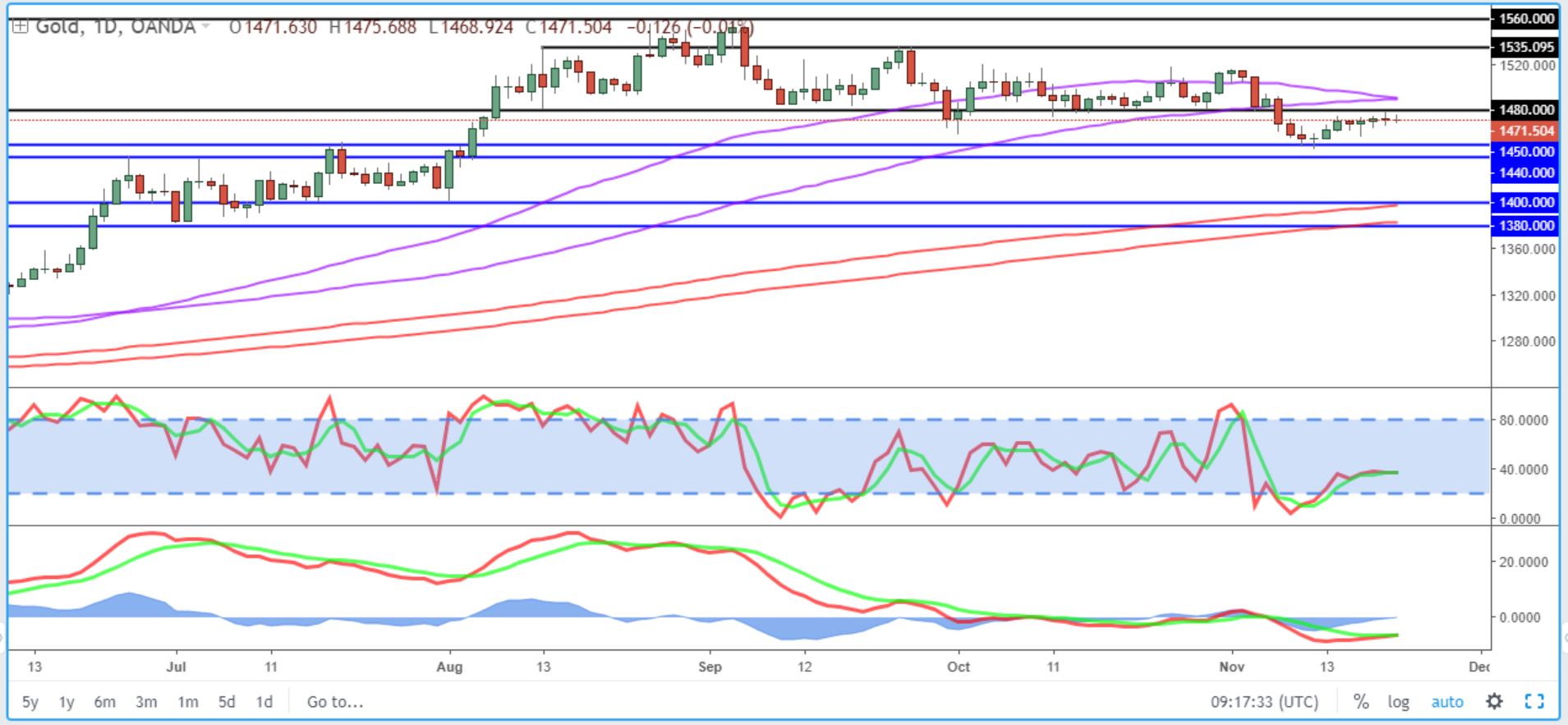The height and width of the screenshot is (725, 1568).
Task: Click the 1480.000 price level label
Action: tap(1525, 109)
